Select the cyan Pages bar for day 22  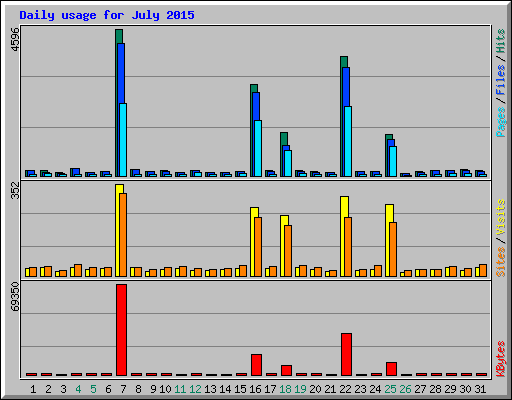(x=348, y=141)
